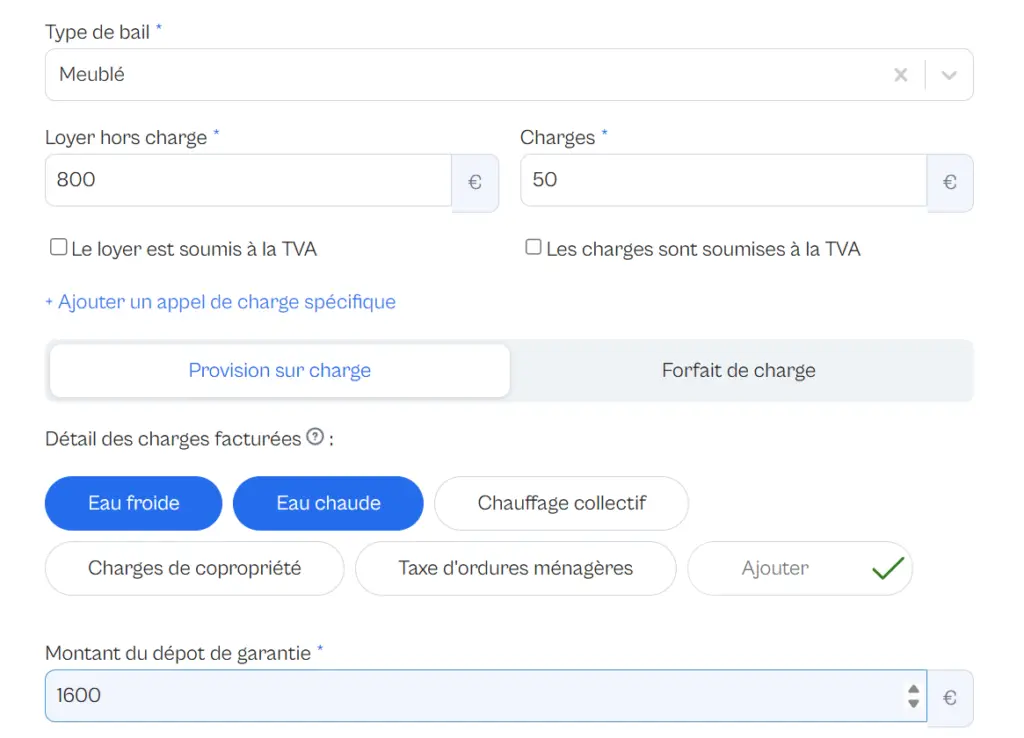The height and width of the screenshot is (738, 1024).
Task: Select the Taxe d'ordures ménagères chip
Action: 515,568
